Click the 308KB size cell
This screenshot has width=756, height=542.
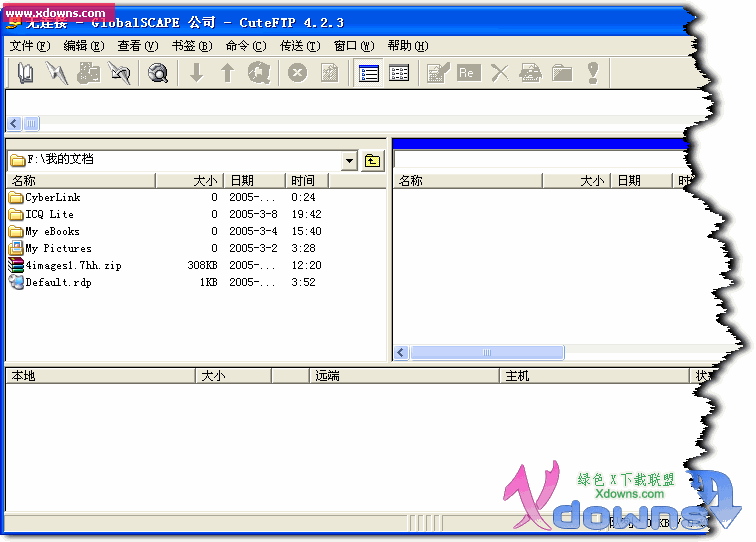pyautogui.click(x=202, y=265)
